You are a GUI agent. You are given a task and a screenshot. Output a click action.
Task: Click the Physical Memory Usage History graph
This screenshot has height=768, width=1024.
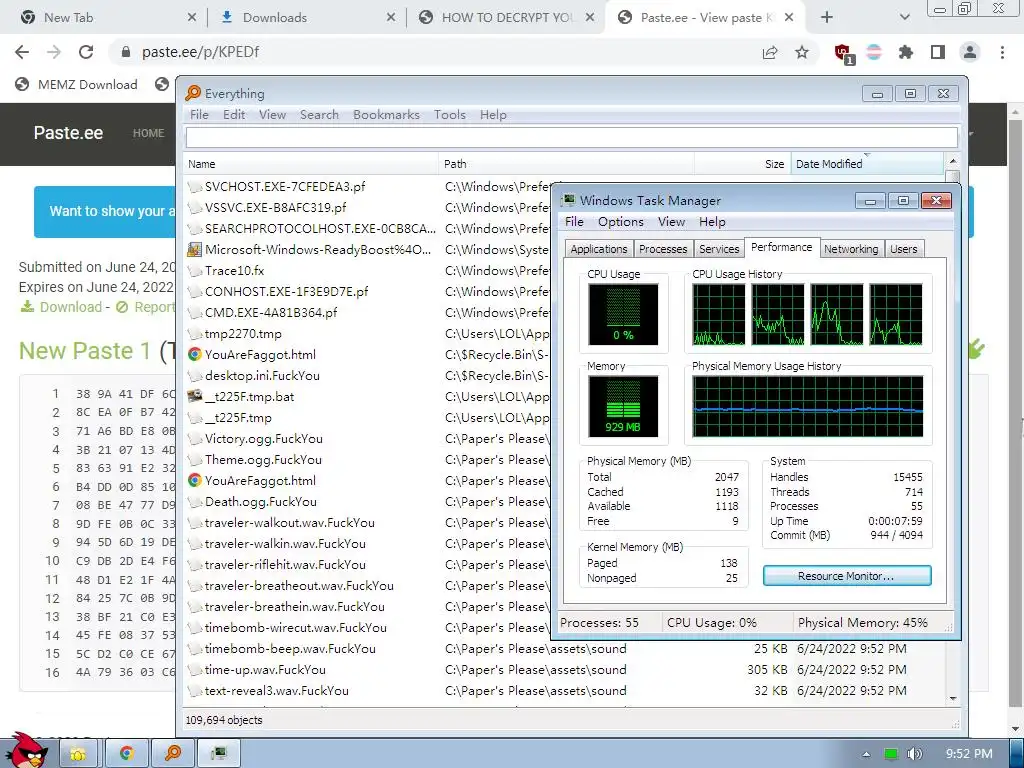coord(808,406)
